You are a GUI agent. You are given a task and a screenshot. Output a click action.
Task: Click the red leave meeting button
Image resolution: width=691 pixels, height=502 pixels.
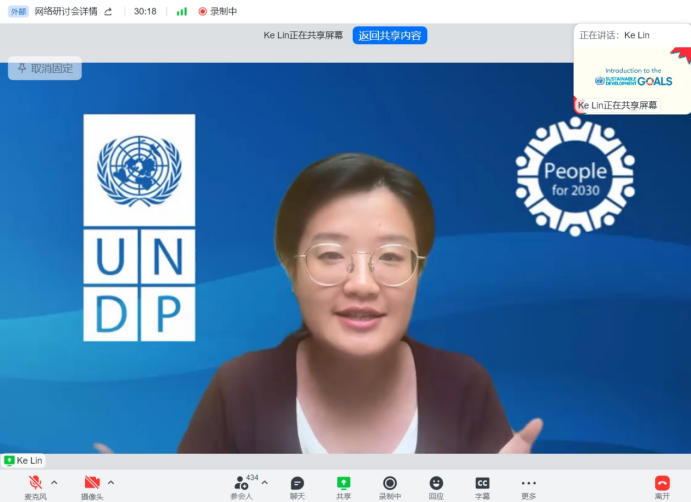[x=662, y=487]
